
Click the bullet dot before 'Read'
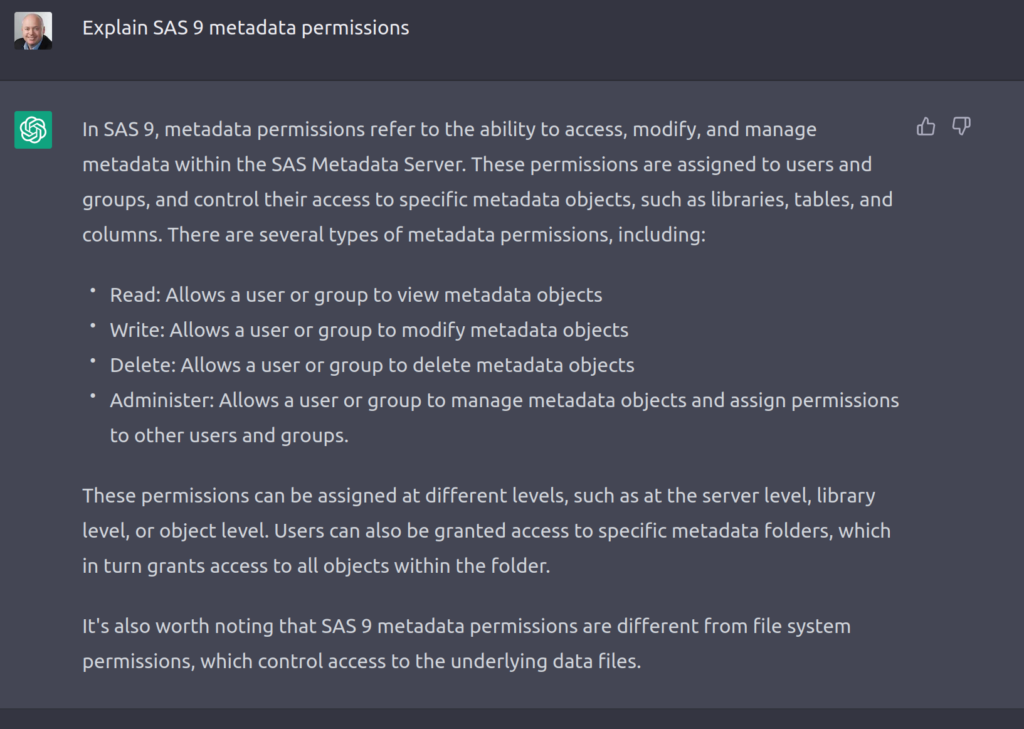pos(93,290)
